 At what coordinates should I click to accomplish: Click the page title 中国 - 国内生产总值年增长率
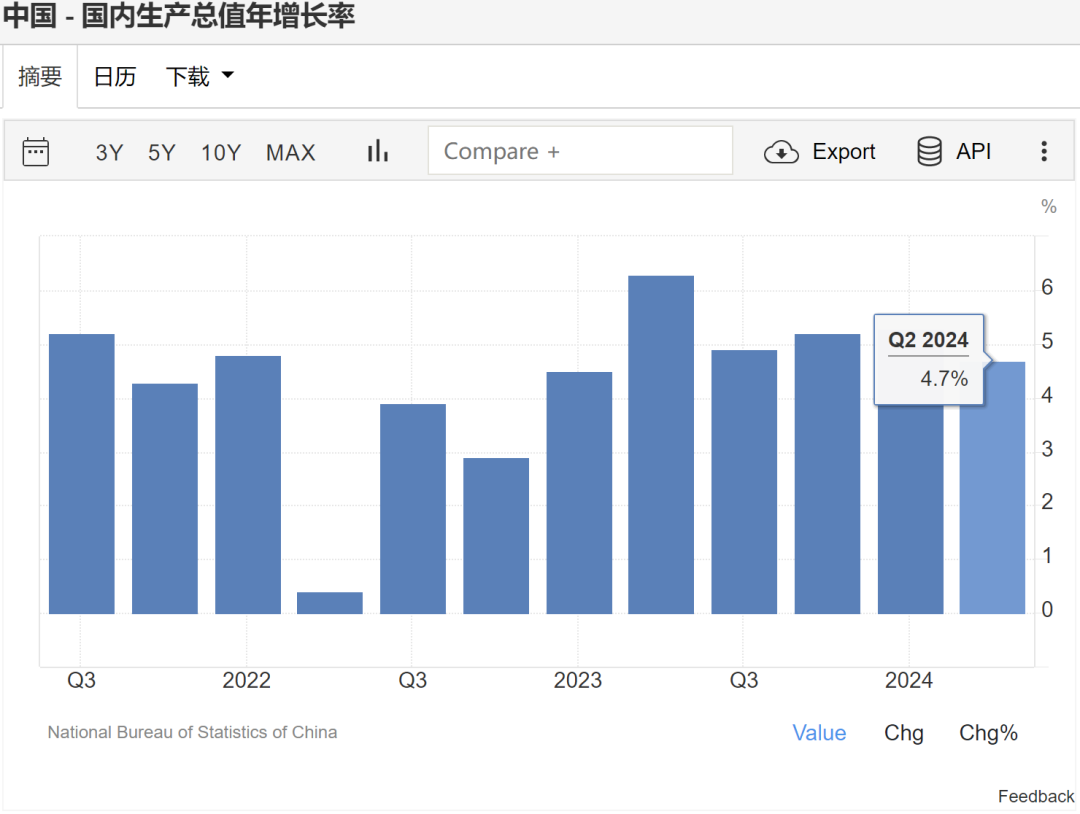coord(179,16)
